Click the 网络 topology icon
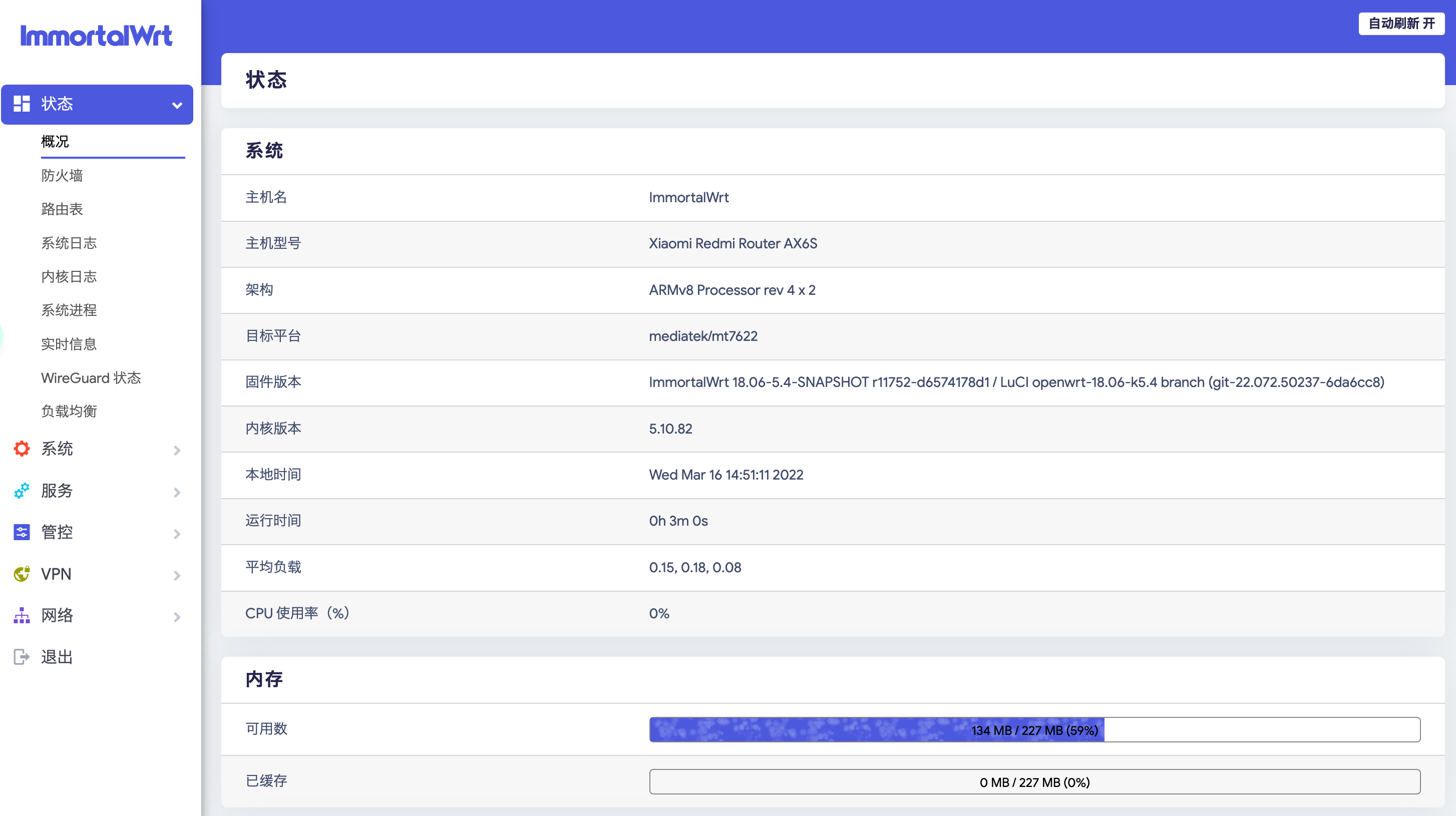 coord(22,615)
